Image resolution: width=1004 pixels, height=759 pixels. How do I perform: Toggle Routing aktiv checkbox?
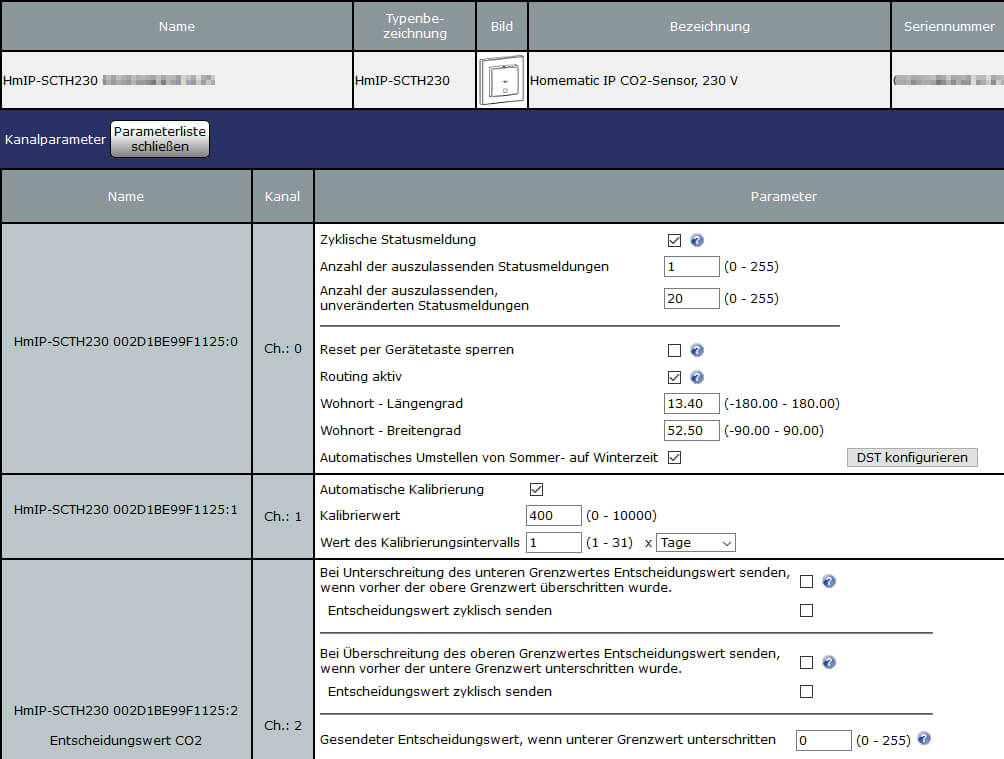[x=674, y=377]
